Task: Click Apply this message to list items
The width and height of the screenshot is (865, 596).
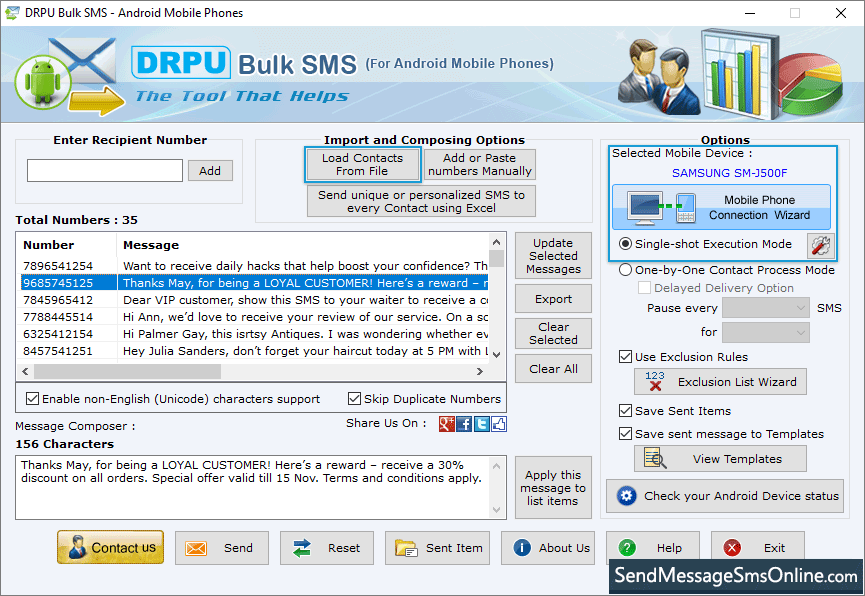Action: [553, 488]
